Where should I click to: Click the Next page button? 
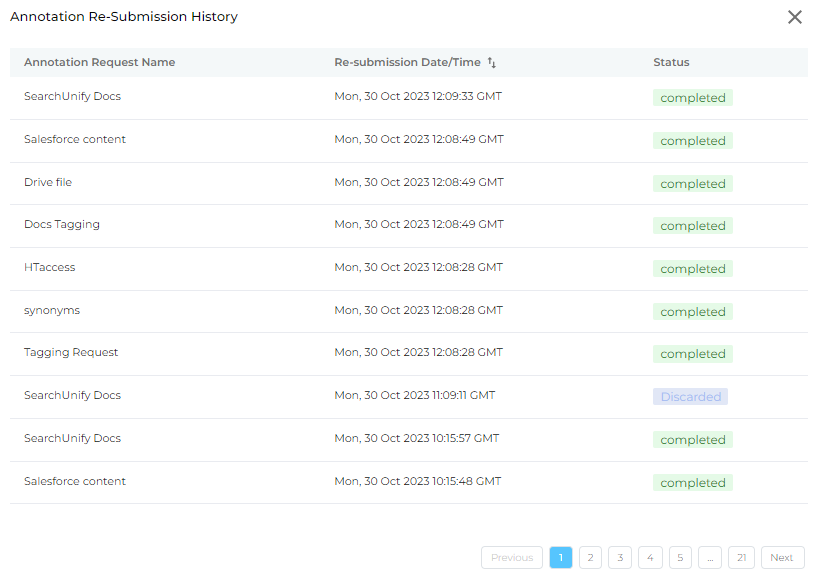click(782, 557)
